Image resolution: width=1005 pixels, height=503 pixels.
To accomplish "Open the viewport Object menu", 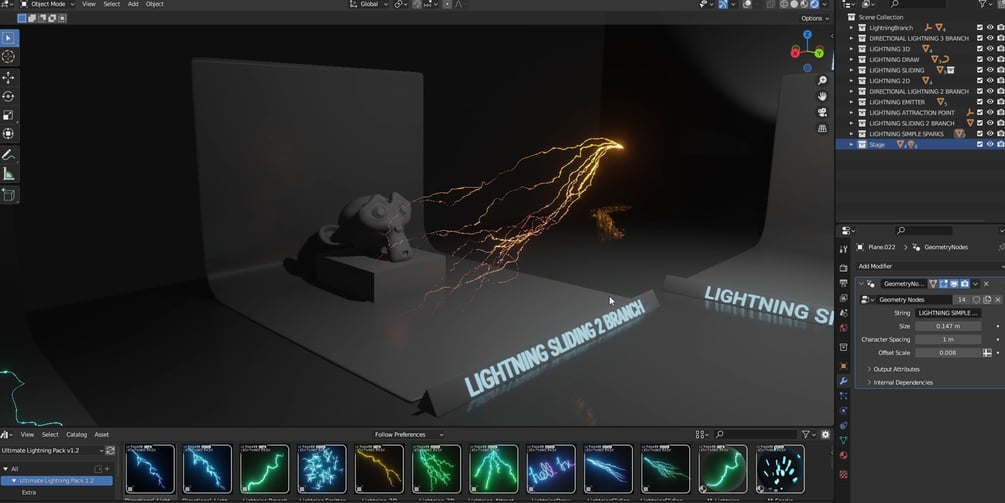I will pyautogui.click(x=154, y=4).
